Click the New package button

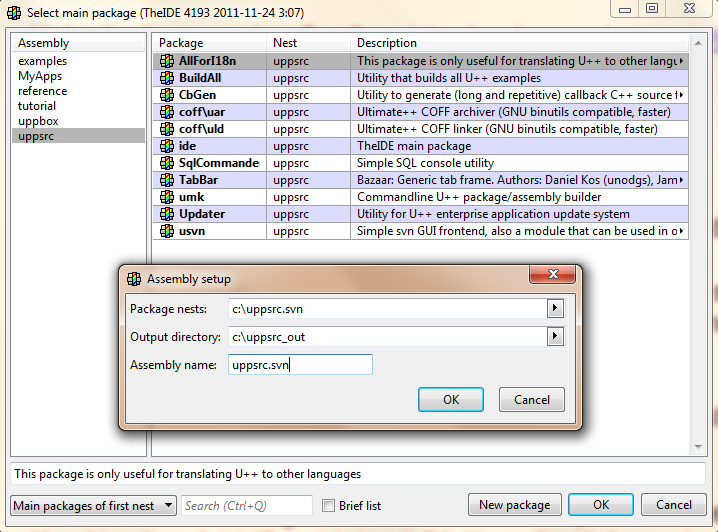(x=514, y=505)
